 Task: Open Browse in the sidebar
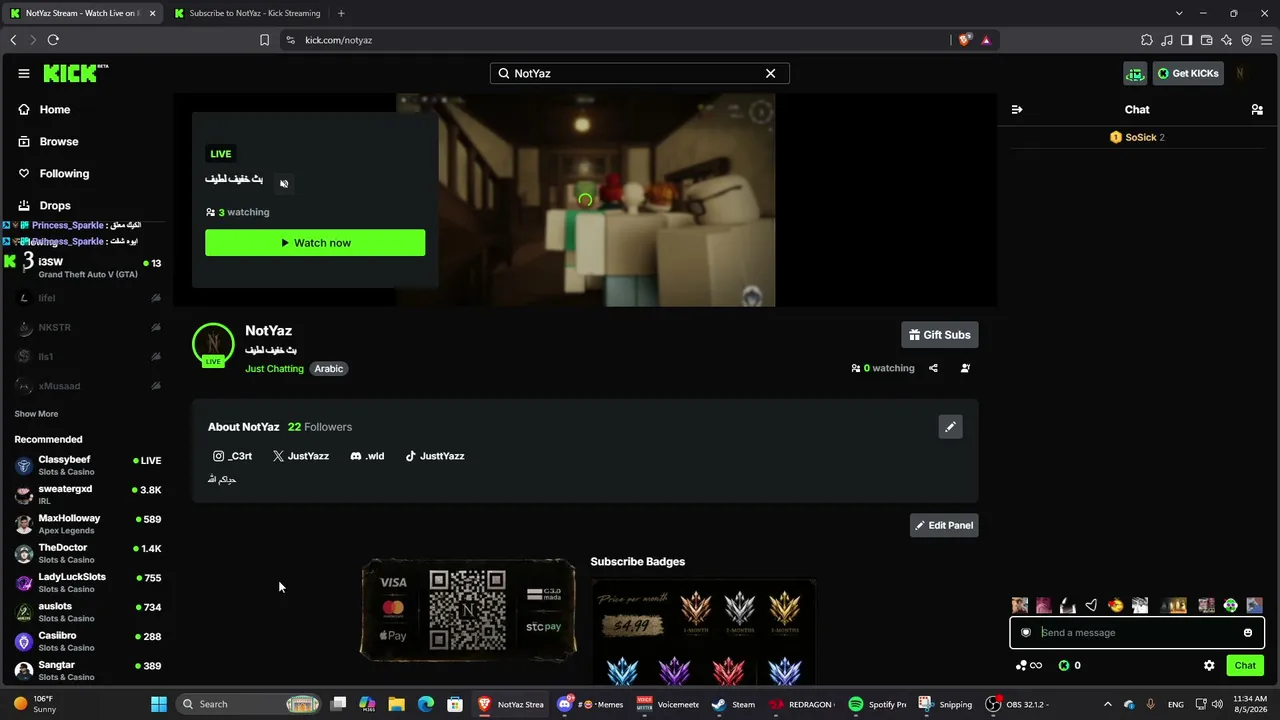coord(48,142)
